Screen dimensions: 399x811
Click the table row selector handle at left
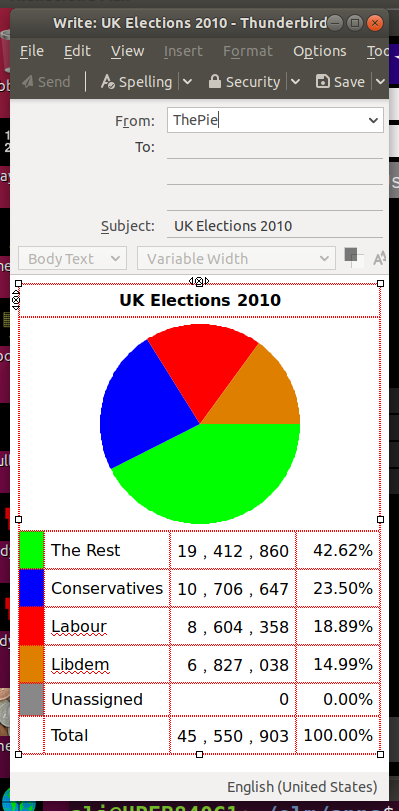point(16,300)
